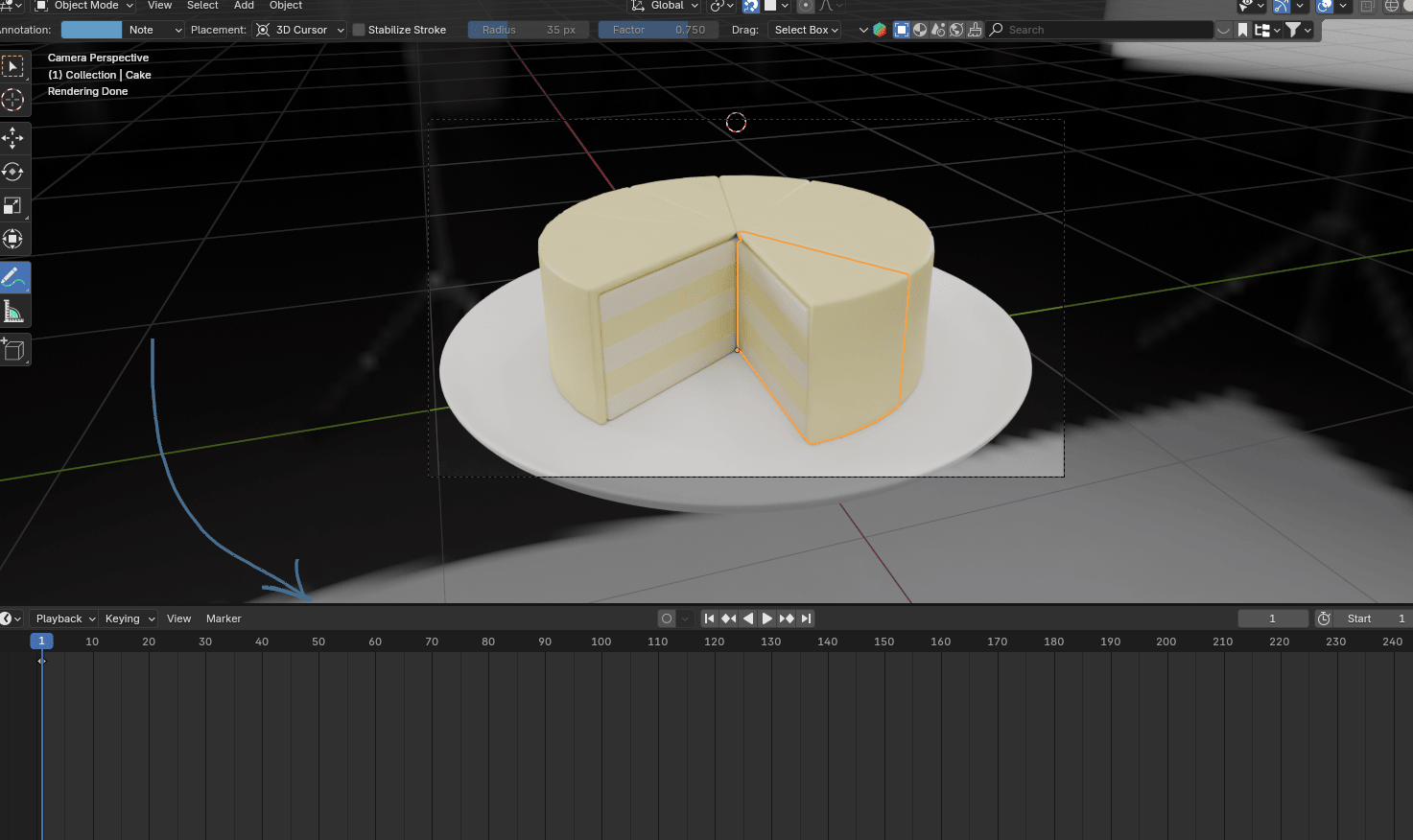Viewport: 1413px width, 840px height.
Task: Select the Measure tool
Action: click(x=13, y=312)
